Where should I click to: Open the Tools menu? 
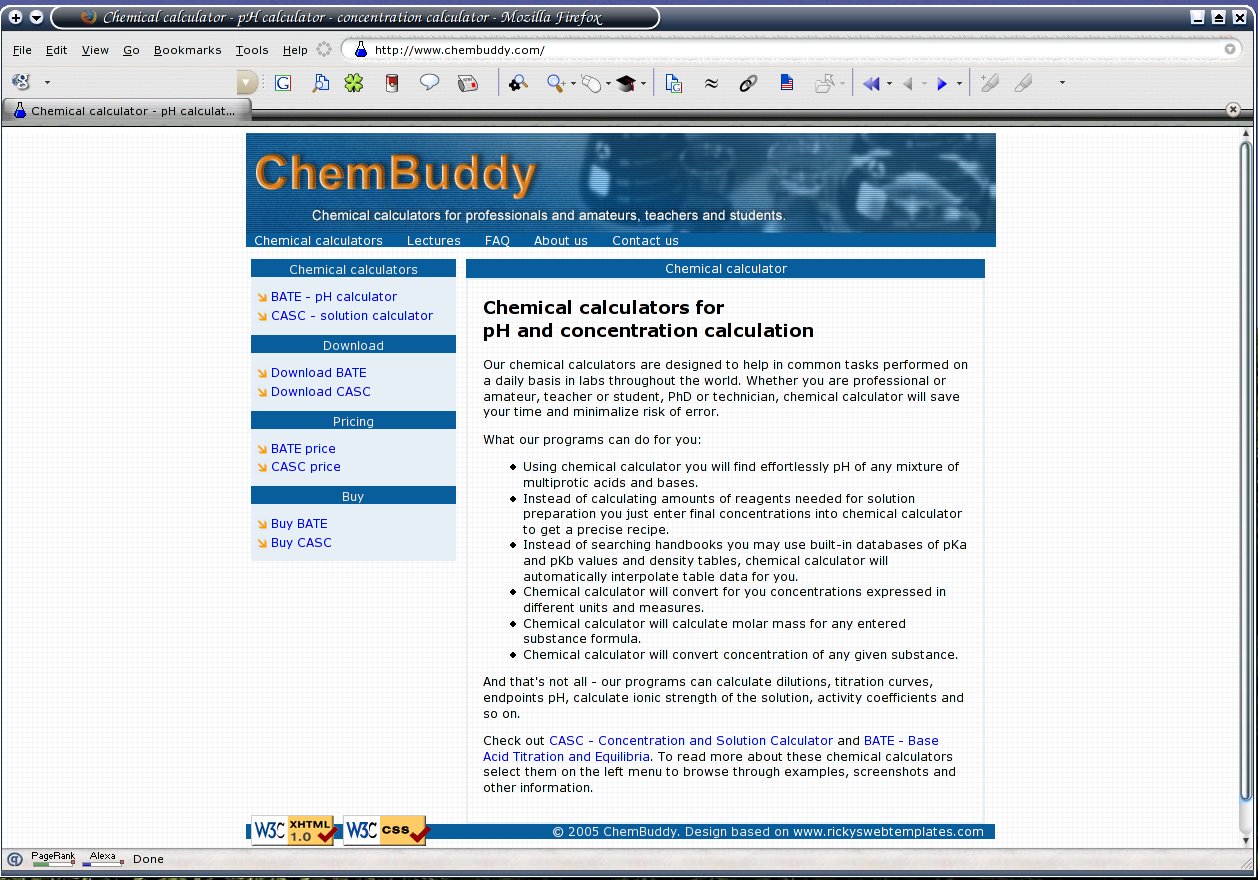pyautogui.click(x=252, y=50)
